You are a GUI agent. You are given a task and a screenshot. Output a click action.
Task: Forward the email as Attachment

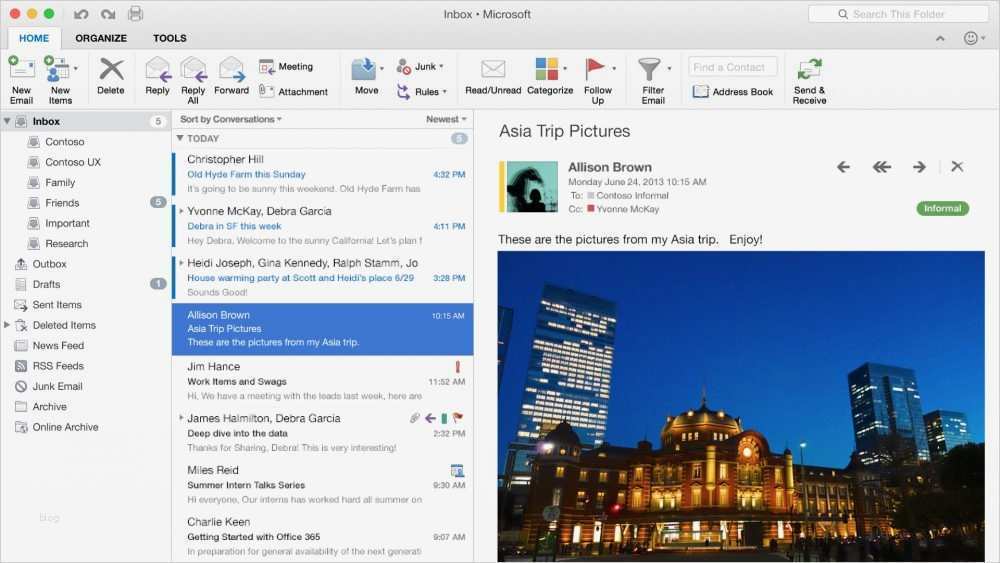coord(293,91)
